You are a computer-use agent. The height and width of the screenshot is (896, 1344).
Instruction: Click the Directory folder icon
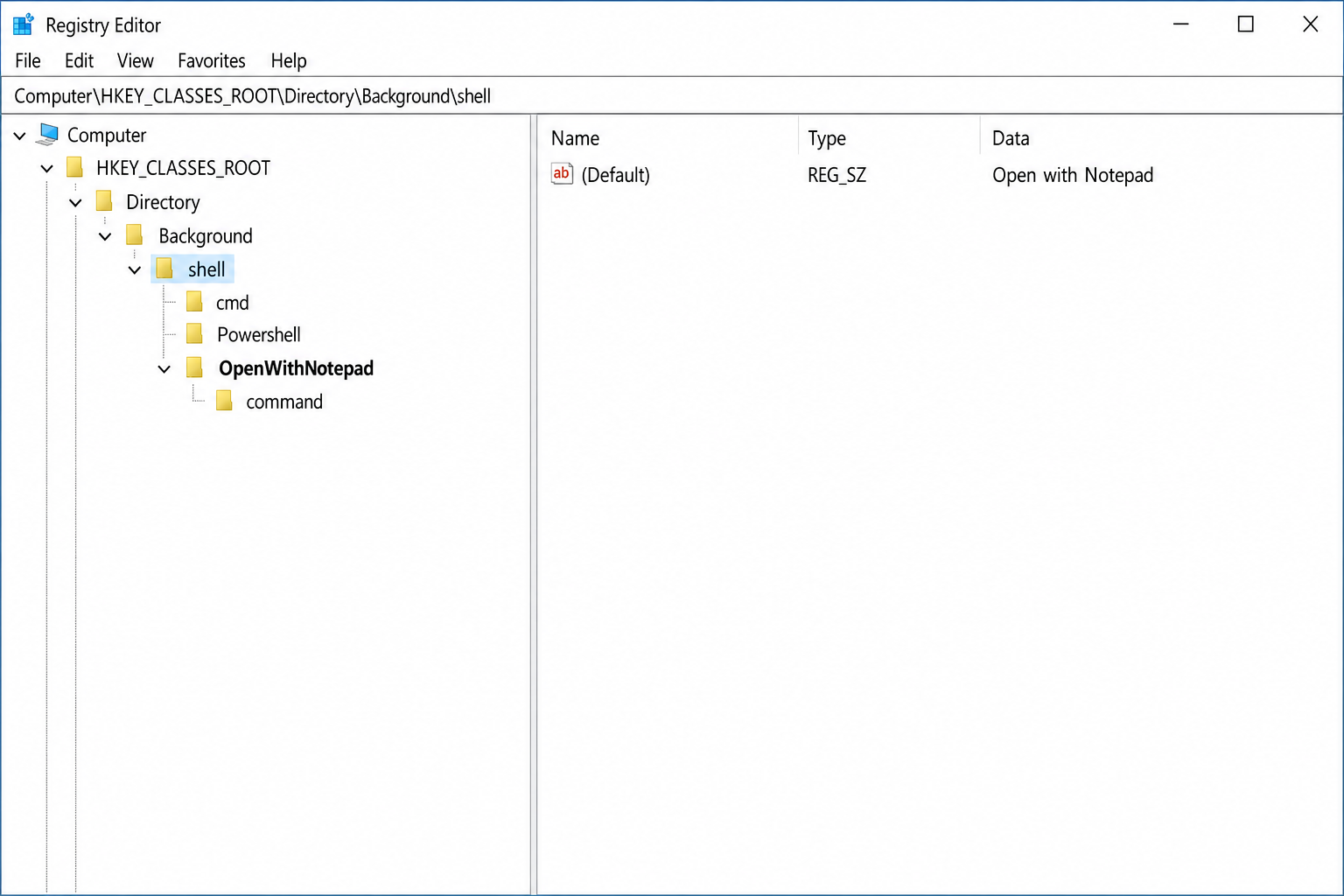(x=104, y=201)
